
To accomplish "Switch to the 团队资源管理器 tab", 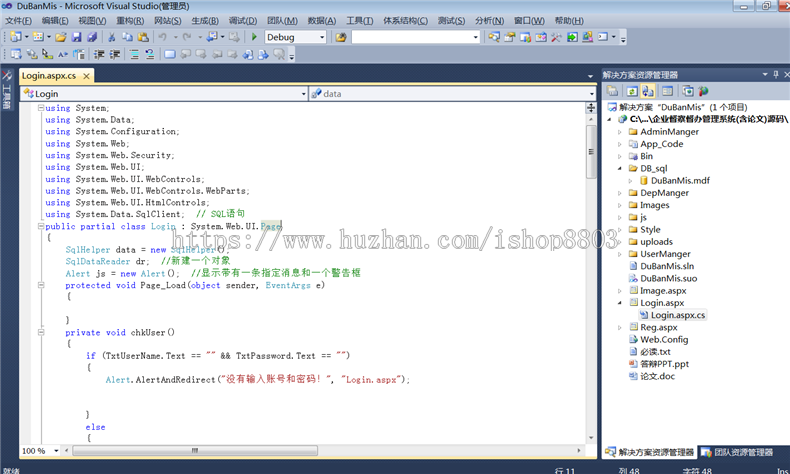I will pyautogui.click(x=737, y=452).
